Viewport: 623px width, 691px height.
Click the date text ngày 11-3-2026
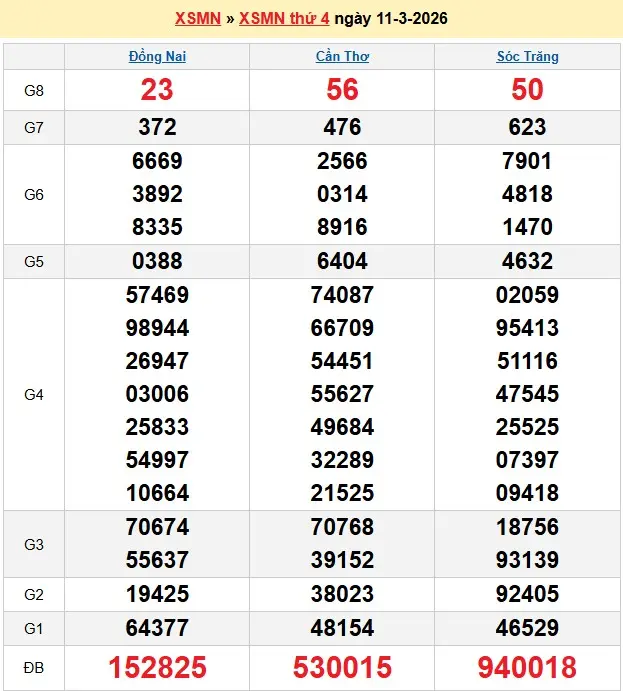click(x=390, y=18)
